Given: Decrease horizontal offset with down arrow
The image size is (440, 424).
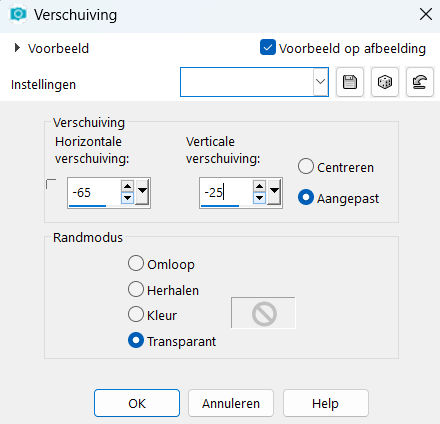Looking at the screenshot, I should [127, 198].
